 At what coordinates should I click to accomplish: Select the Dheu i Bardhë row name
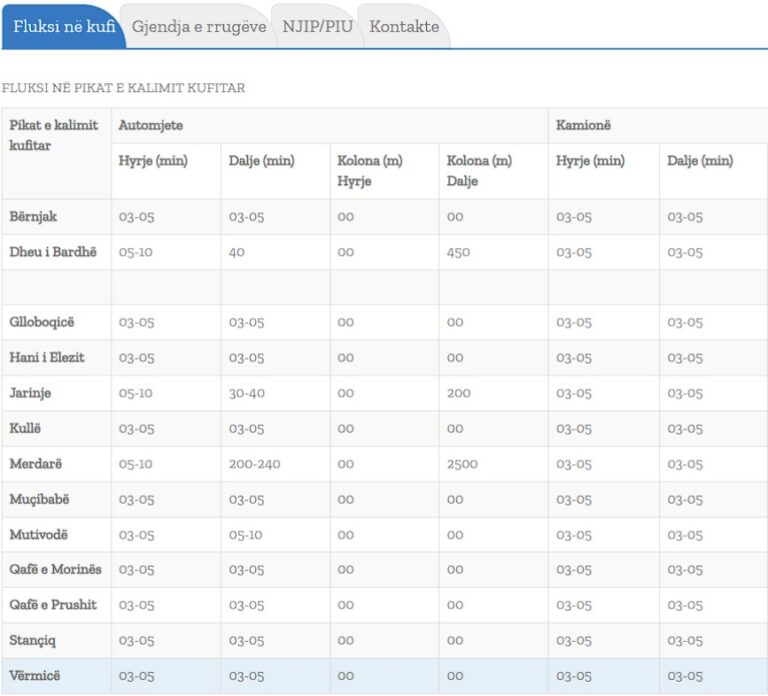coord(53,252)
